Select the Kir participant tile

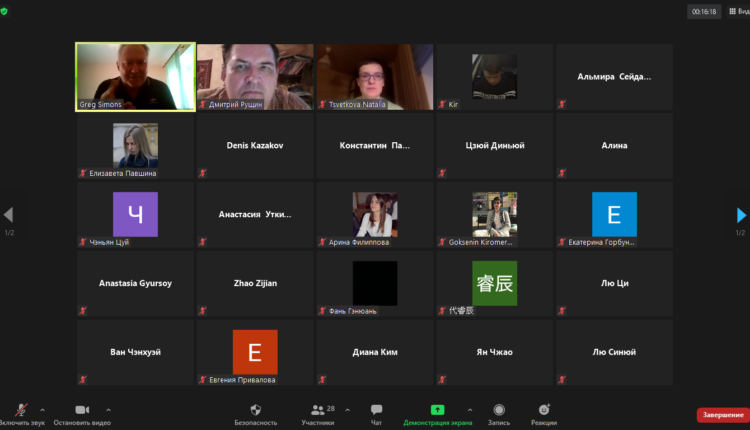coord(495,77)
